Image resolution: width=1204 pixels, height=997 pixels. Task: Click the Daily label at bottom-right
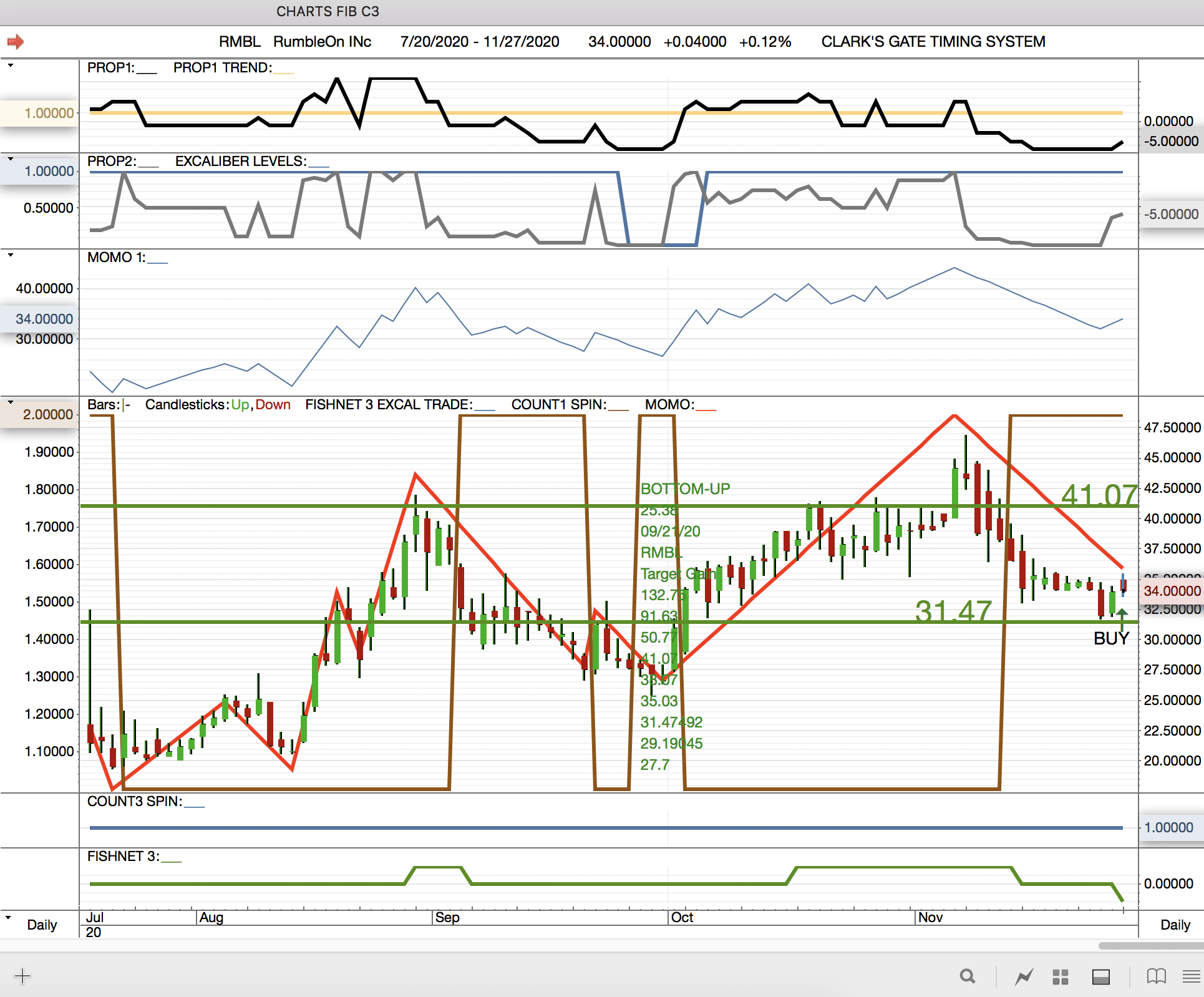(x=1175, y=925)
